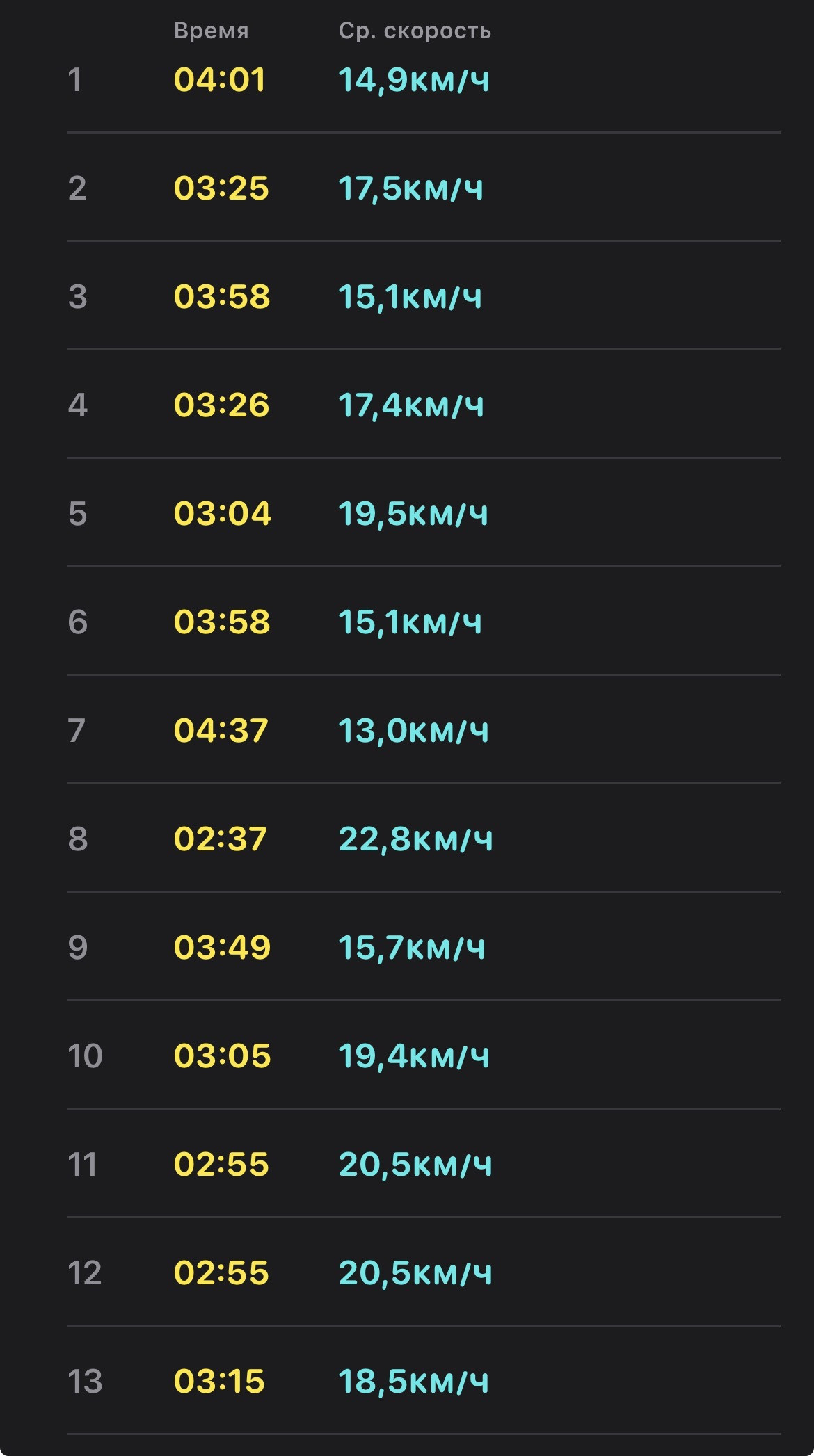The width and height of the screenshot is (814, 1456).
Task: Select split number 3 row label
Action: (77, 296)
